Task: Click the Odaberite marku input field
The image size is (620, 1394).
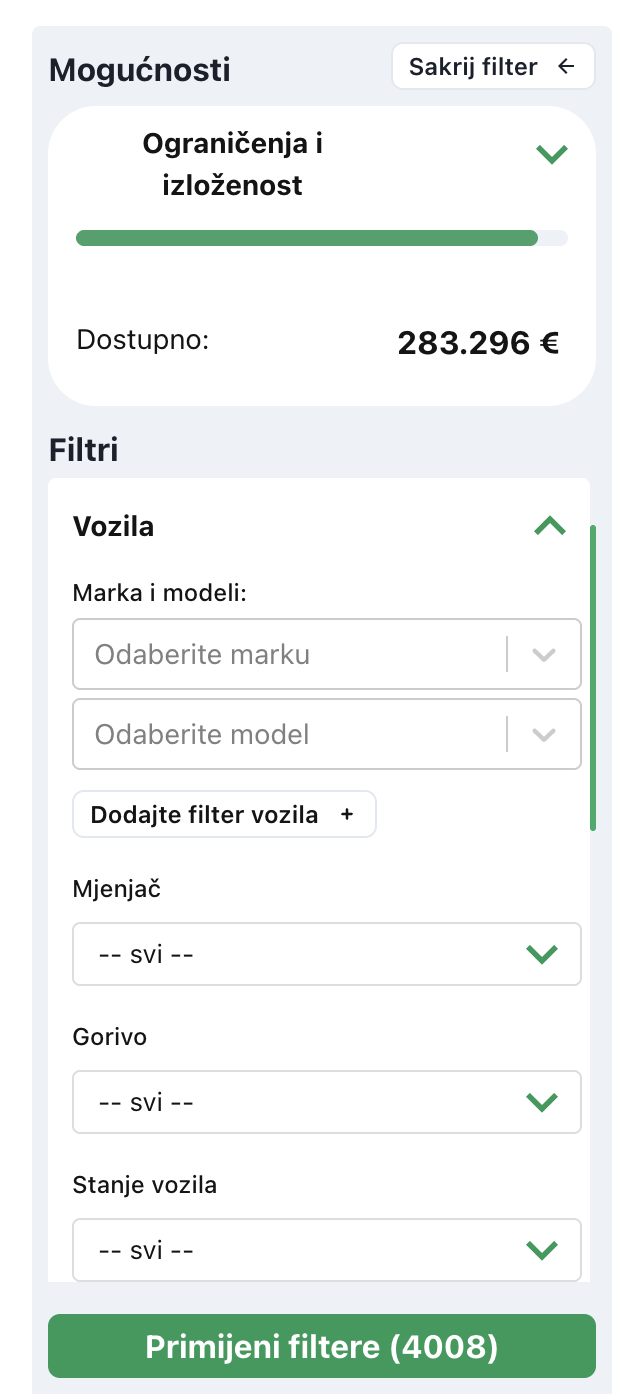Action: (x=280, y=655)
